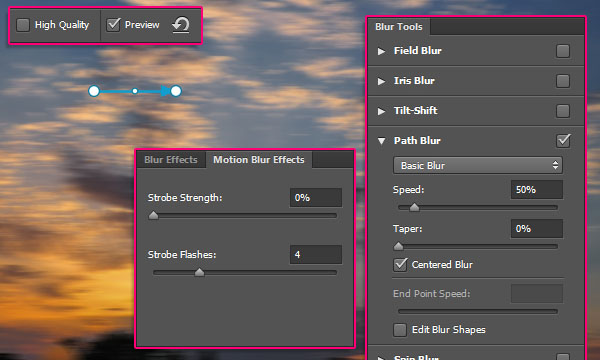Image resolution: width=600 pixels, height=360 pixels.
Task: Click the Speed slider handle
Action: [x=414, y=207]
